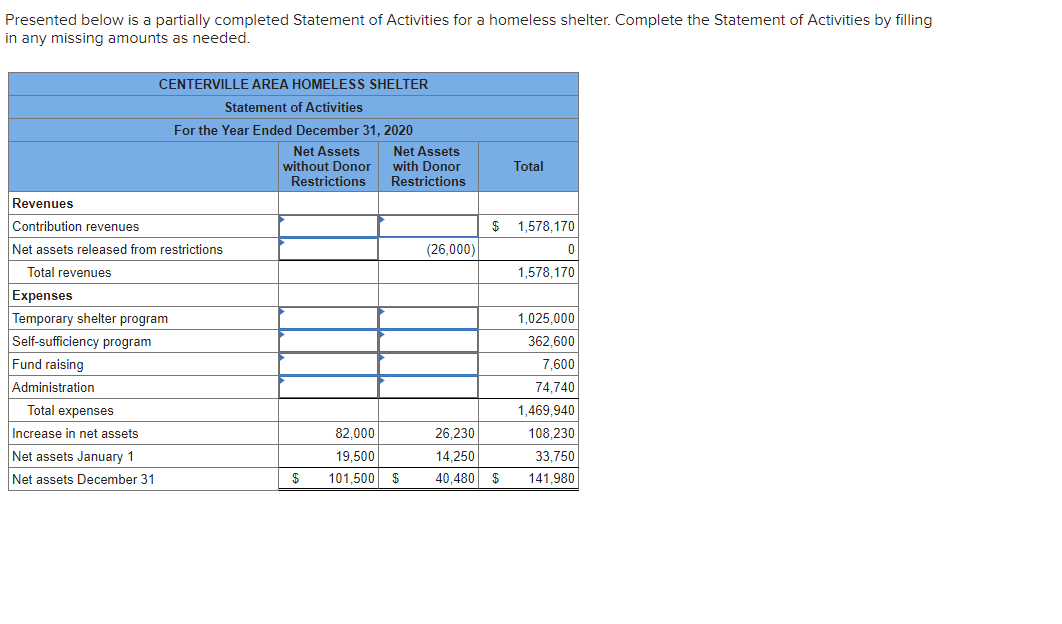Image resolution: width=1062 pixels, height=624 pixels.
Task: Select Self-sufficiency program with donor restrictions input
Action: pyautogui.click(x=429, y=341)
